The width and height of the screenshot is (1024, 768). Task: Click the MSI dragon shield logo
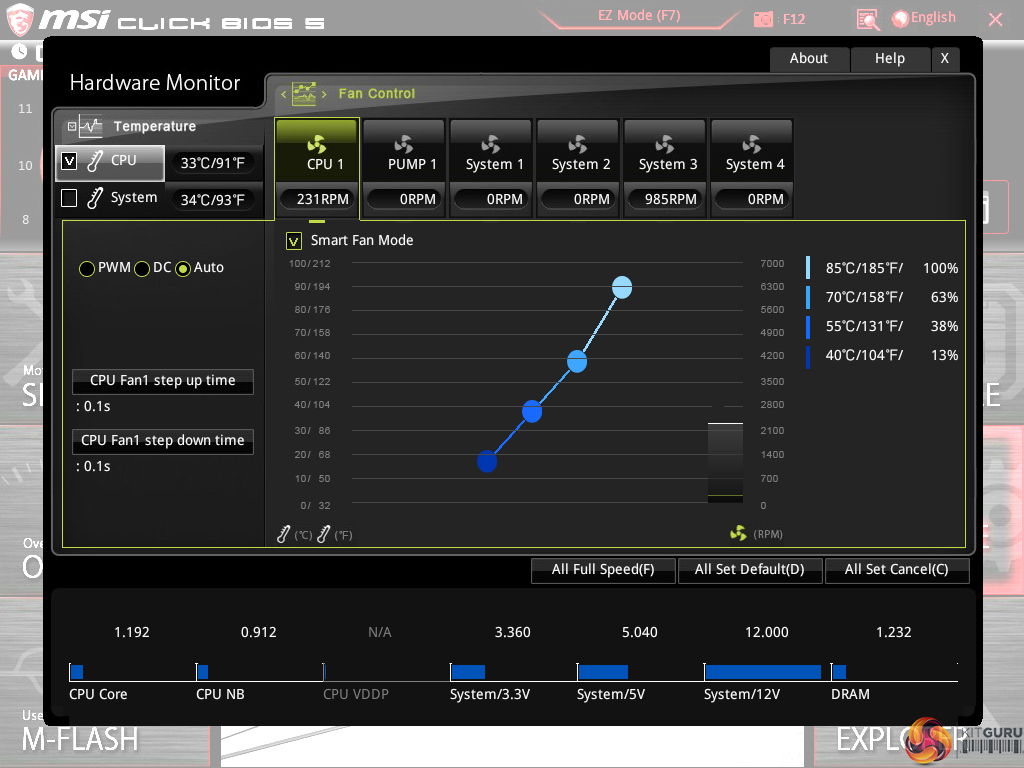pos(20,20)
